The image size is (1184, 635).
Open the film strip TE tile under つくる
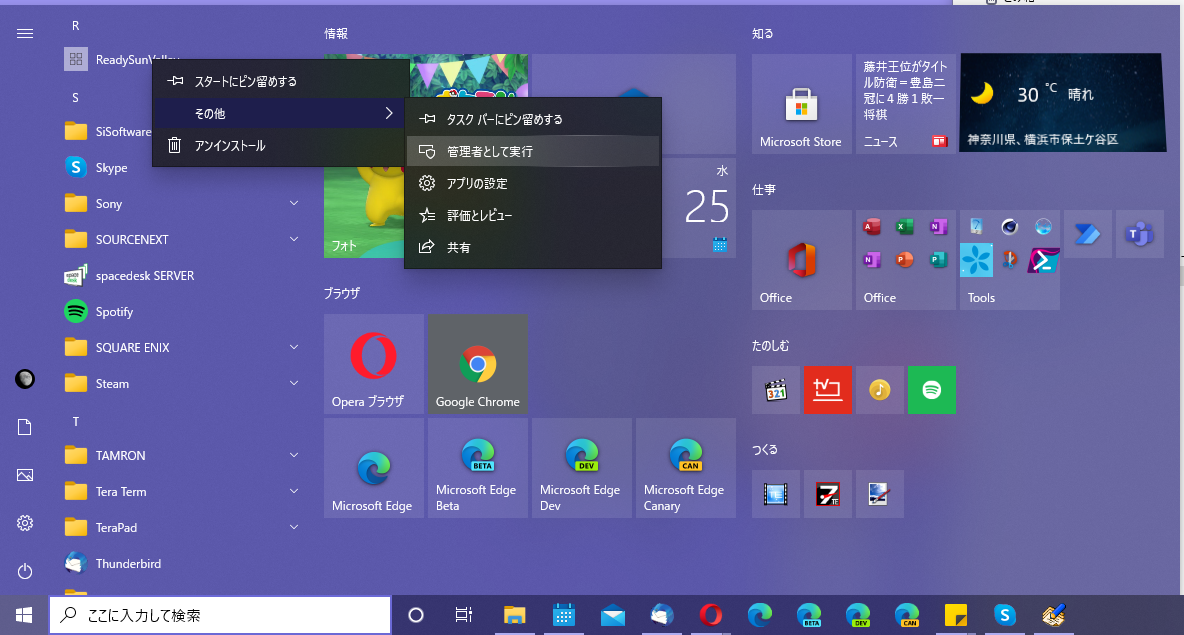(x=775, y=494)
